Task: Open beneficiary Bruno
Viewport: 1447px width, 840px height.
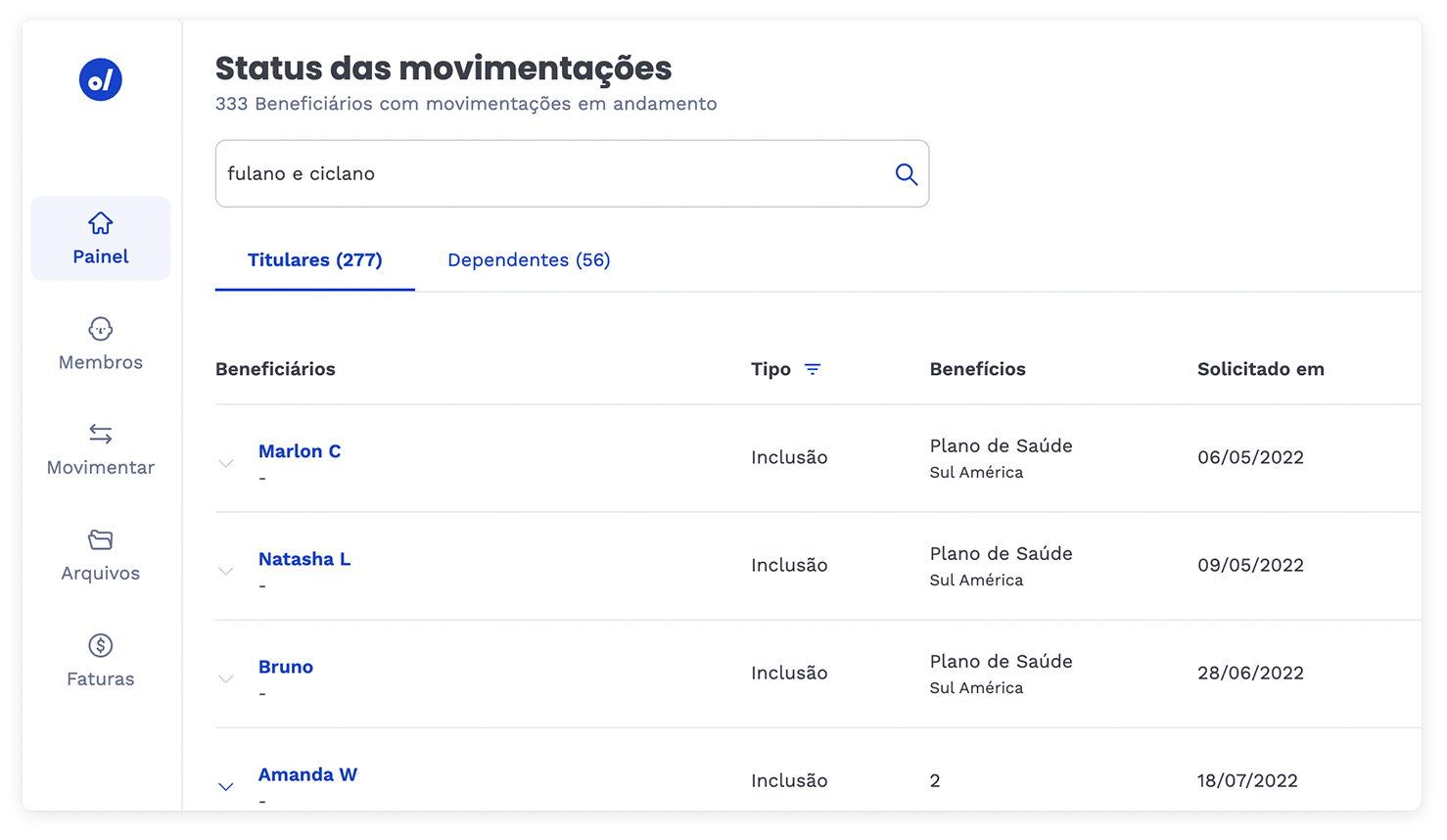Action: 286,667
